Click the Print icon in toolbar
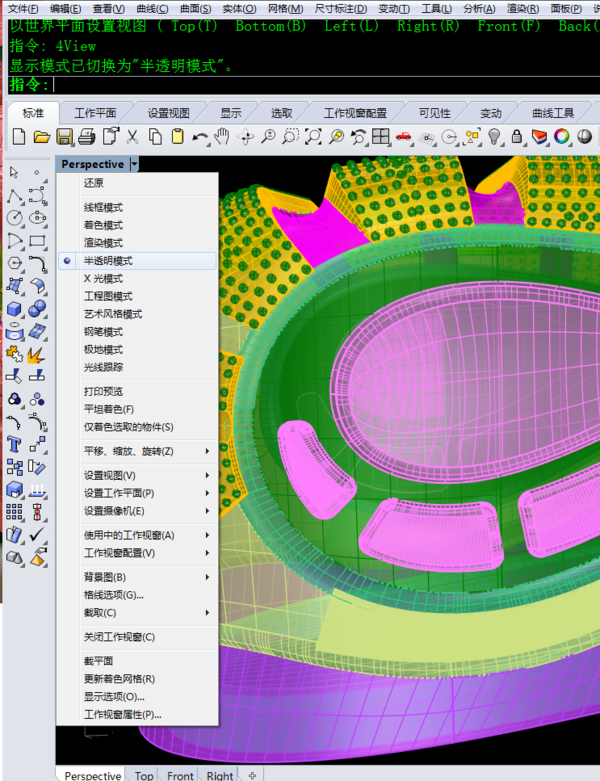This screenshot has height=781, width=600. 87,136
